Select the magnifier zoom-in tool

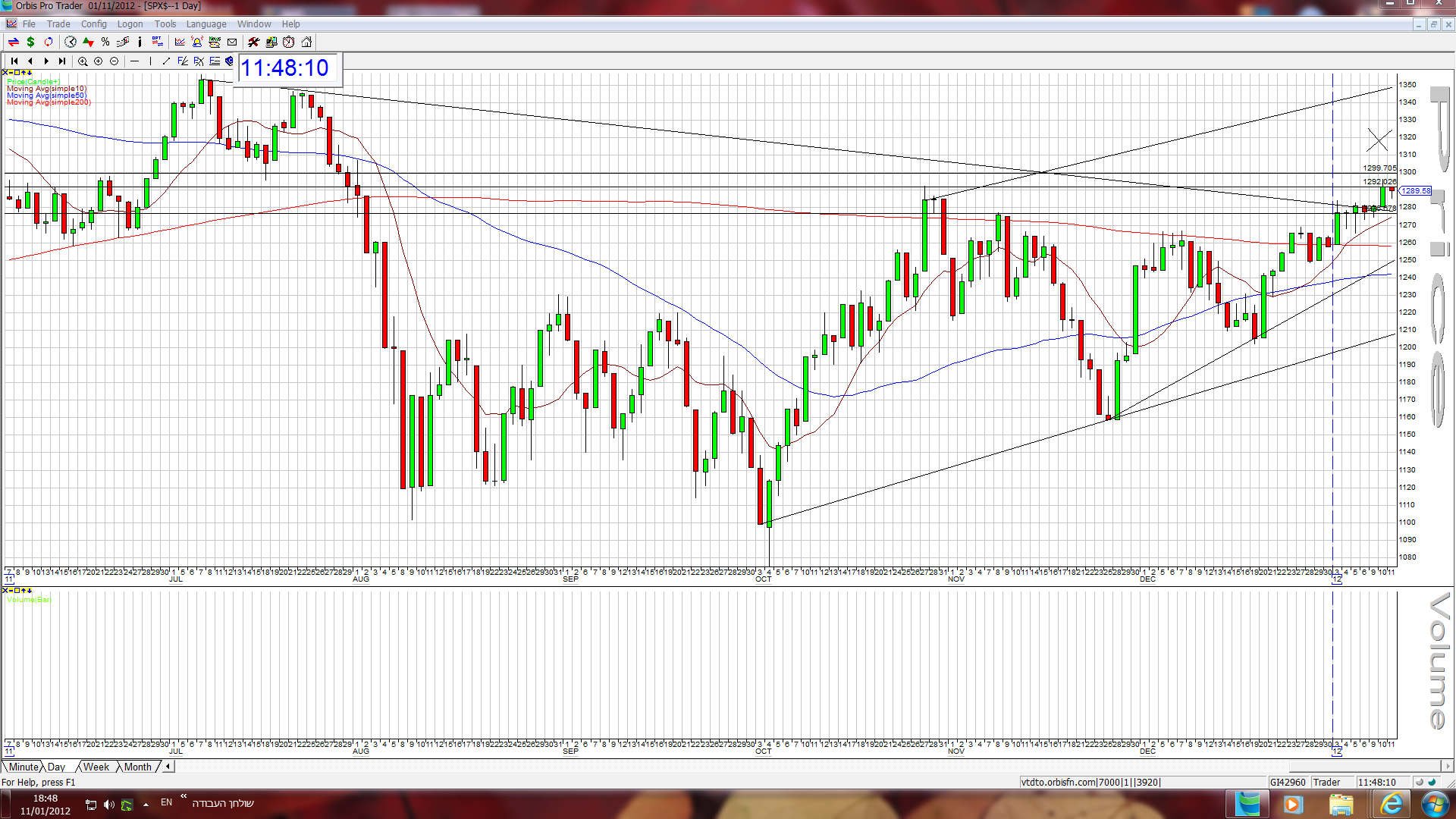point(83,61)
